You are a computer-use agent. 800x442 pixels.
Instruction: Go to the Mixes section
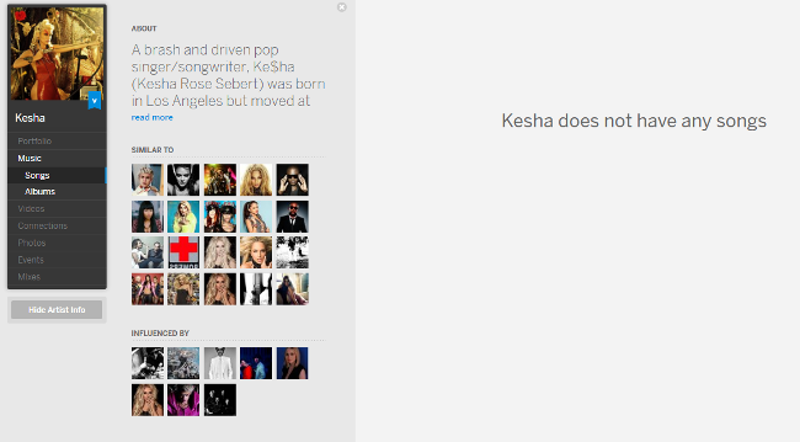29,276
